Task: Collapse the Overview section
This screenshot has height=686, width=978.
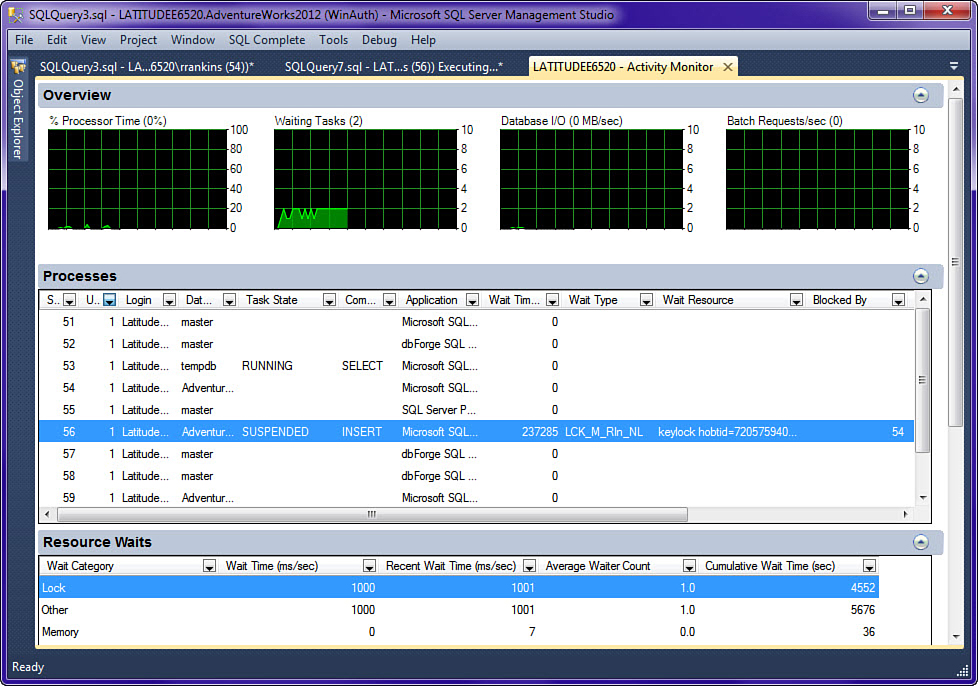Action: (921, 95)
